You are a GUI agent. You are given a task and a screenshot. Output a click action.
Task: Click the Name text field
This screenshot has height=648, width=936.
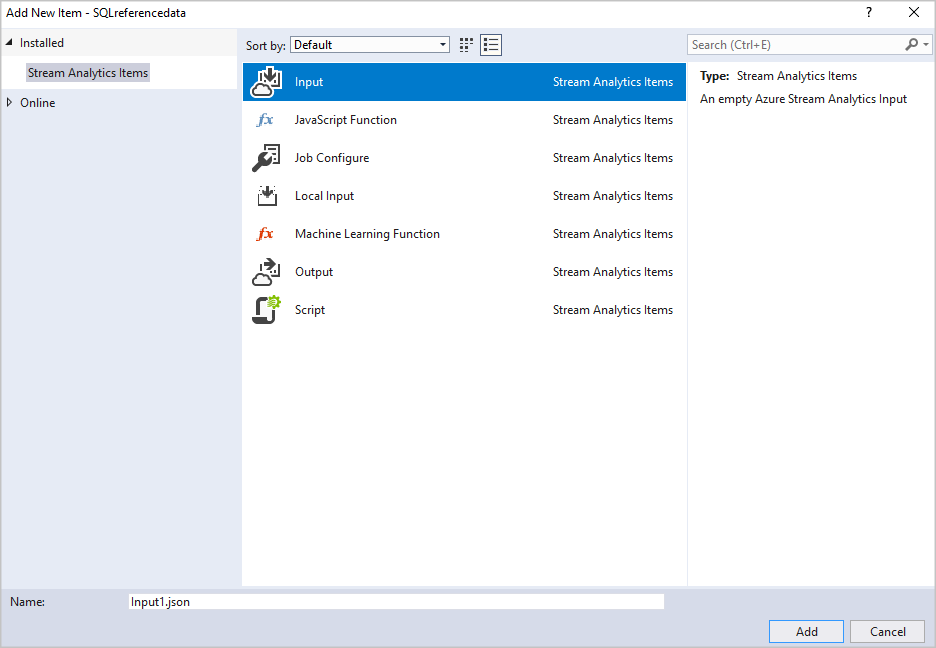click(x=396, y=602)
